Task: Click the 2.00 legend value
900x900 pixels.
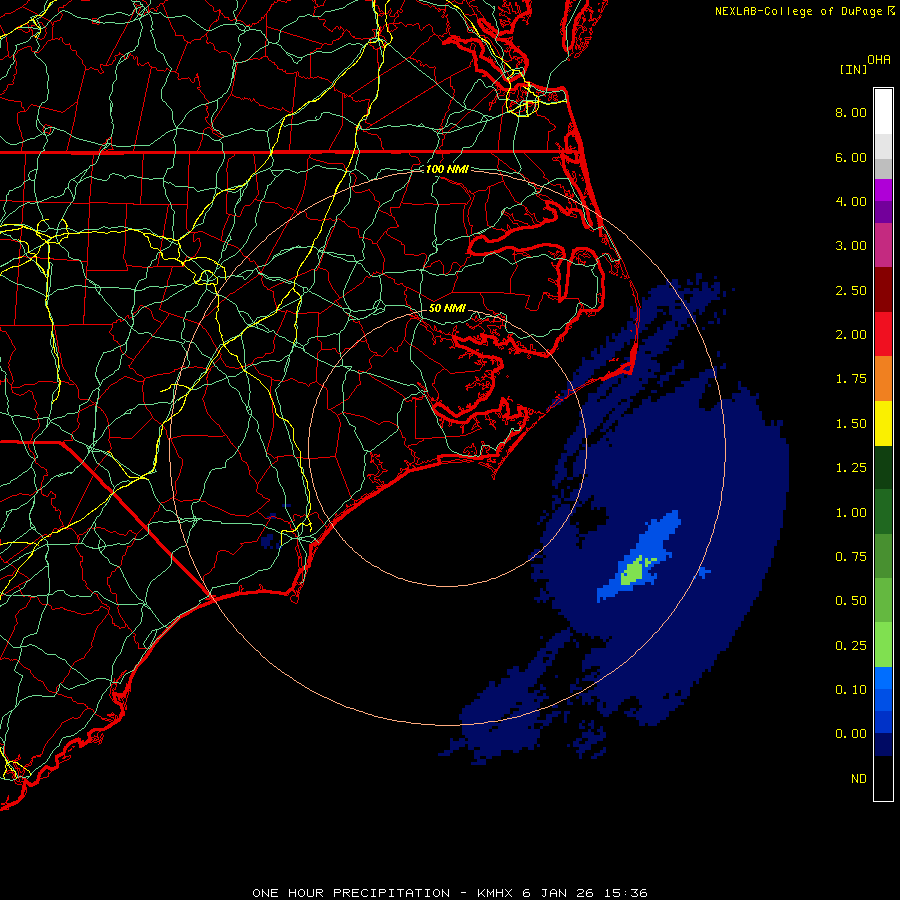Action: coord(851,335)
